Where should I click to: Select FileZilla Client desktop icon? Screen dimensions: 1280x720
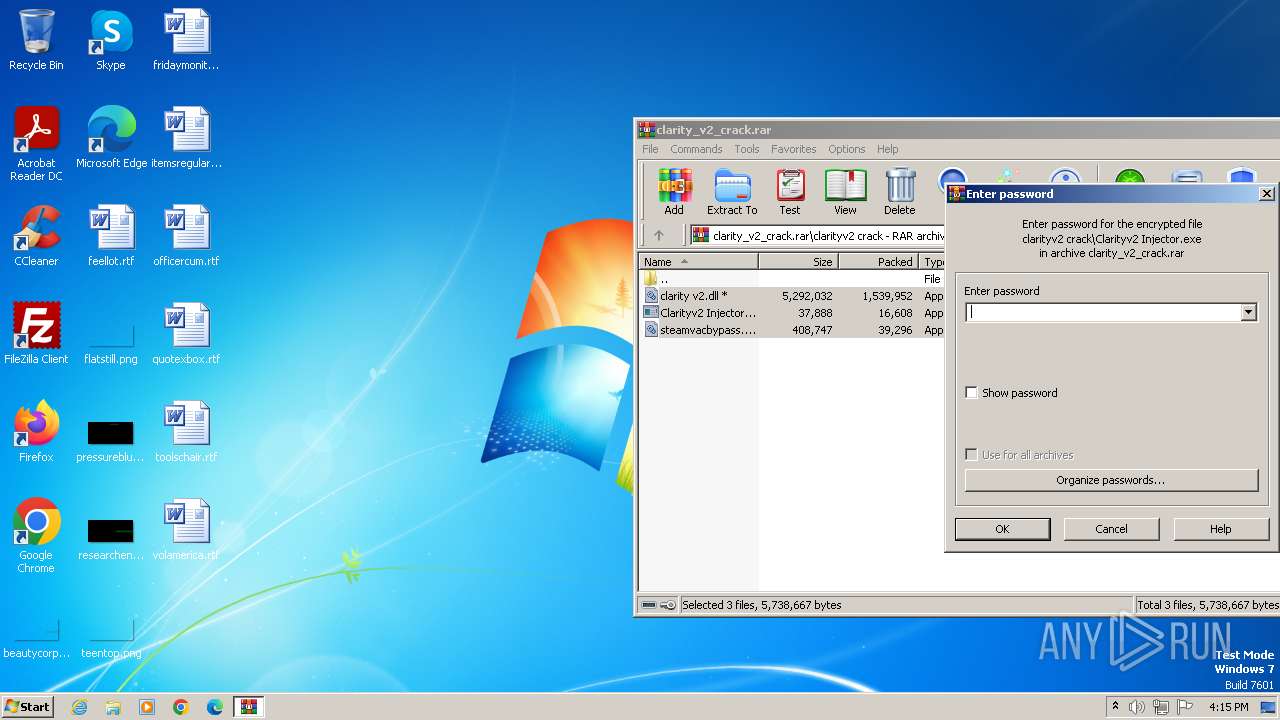pyautogui.click(x=36, y=334)
